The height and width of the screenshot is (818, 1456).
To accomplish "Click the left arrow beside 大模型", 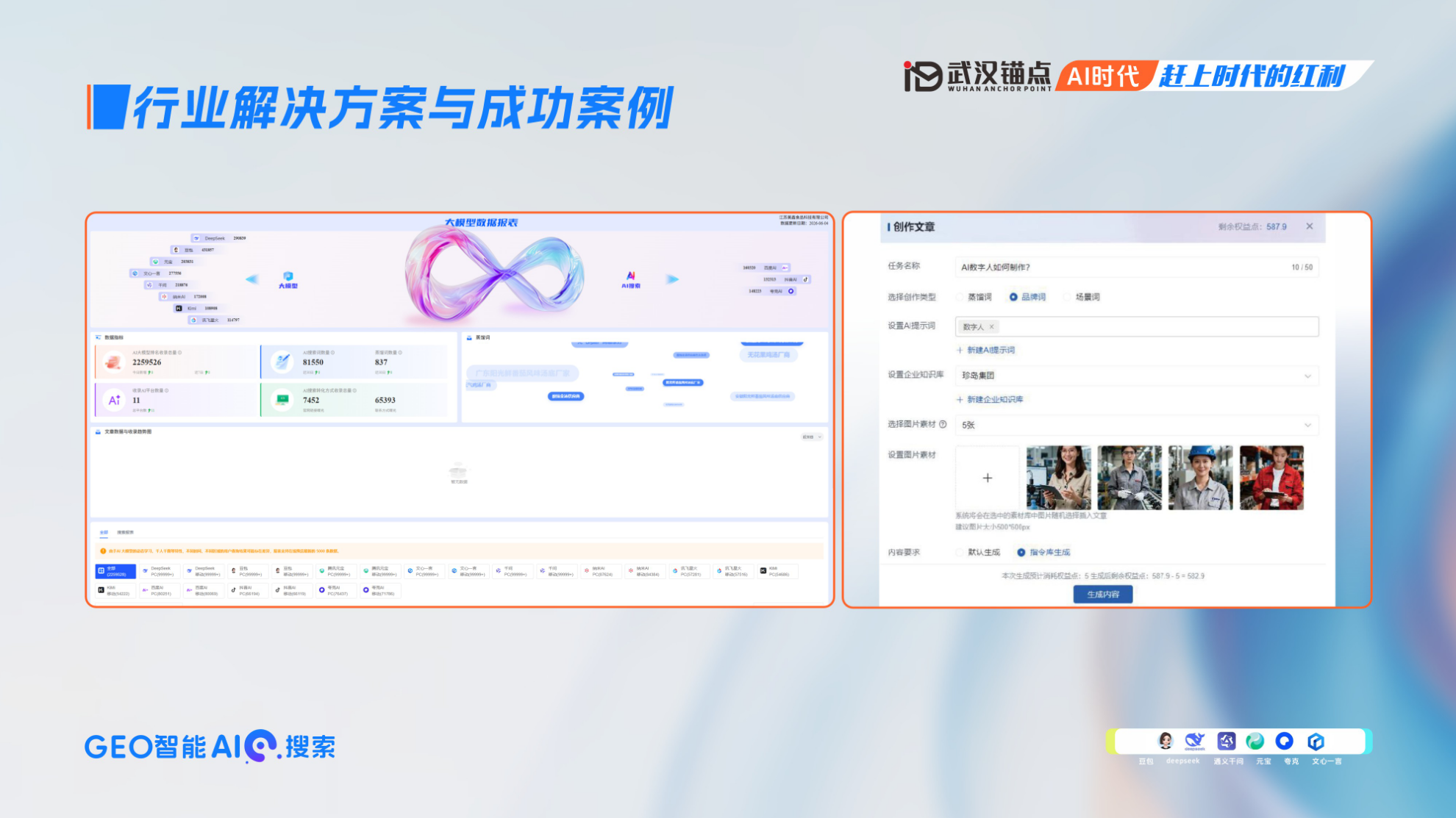I will click(x=251, y=279).
